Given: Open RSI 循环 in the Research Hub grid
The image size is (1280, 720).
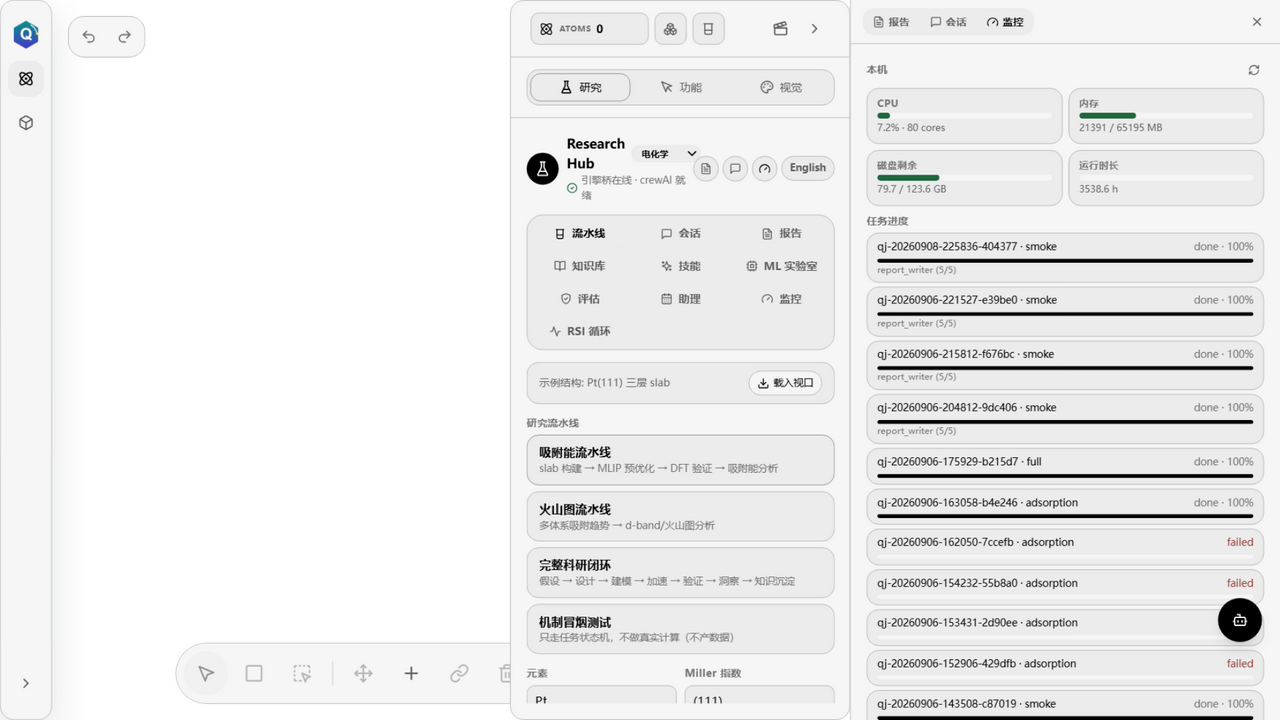Looking at the screenshot, I should coord(580,331).
